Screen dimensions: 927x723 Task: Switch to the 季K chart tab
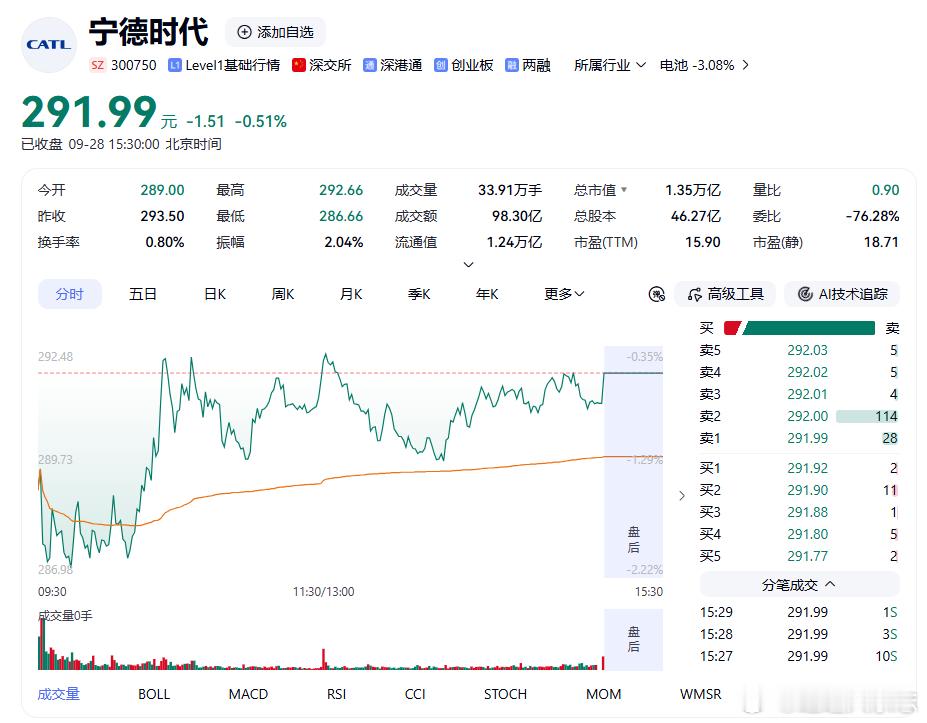pyautogui.click(x=419, y=294)
